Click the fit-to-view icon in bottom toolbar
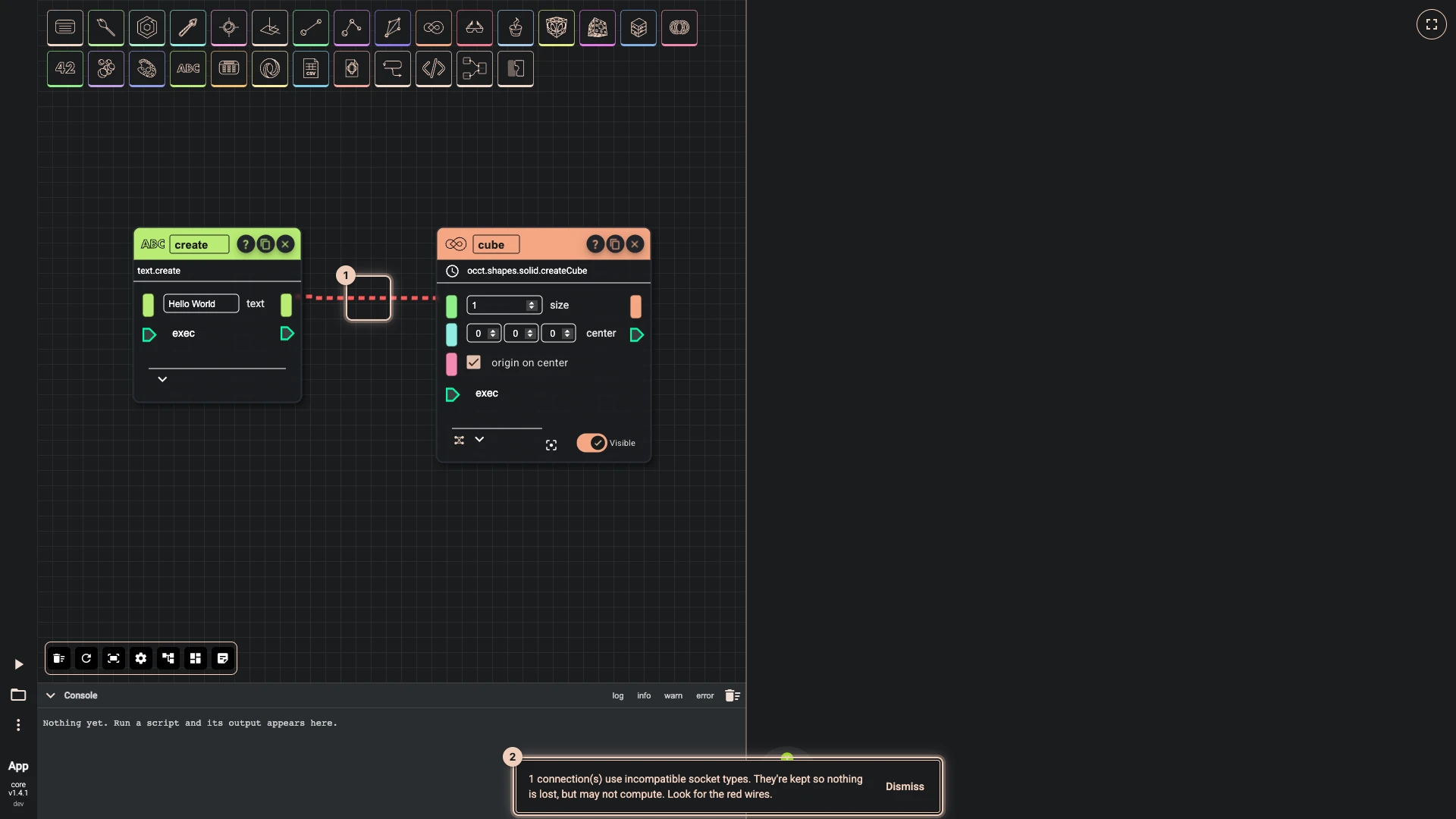Screen dimensions: 1456x819 coord(114,658)
